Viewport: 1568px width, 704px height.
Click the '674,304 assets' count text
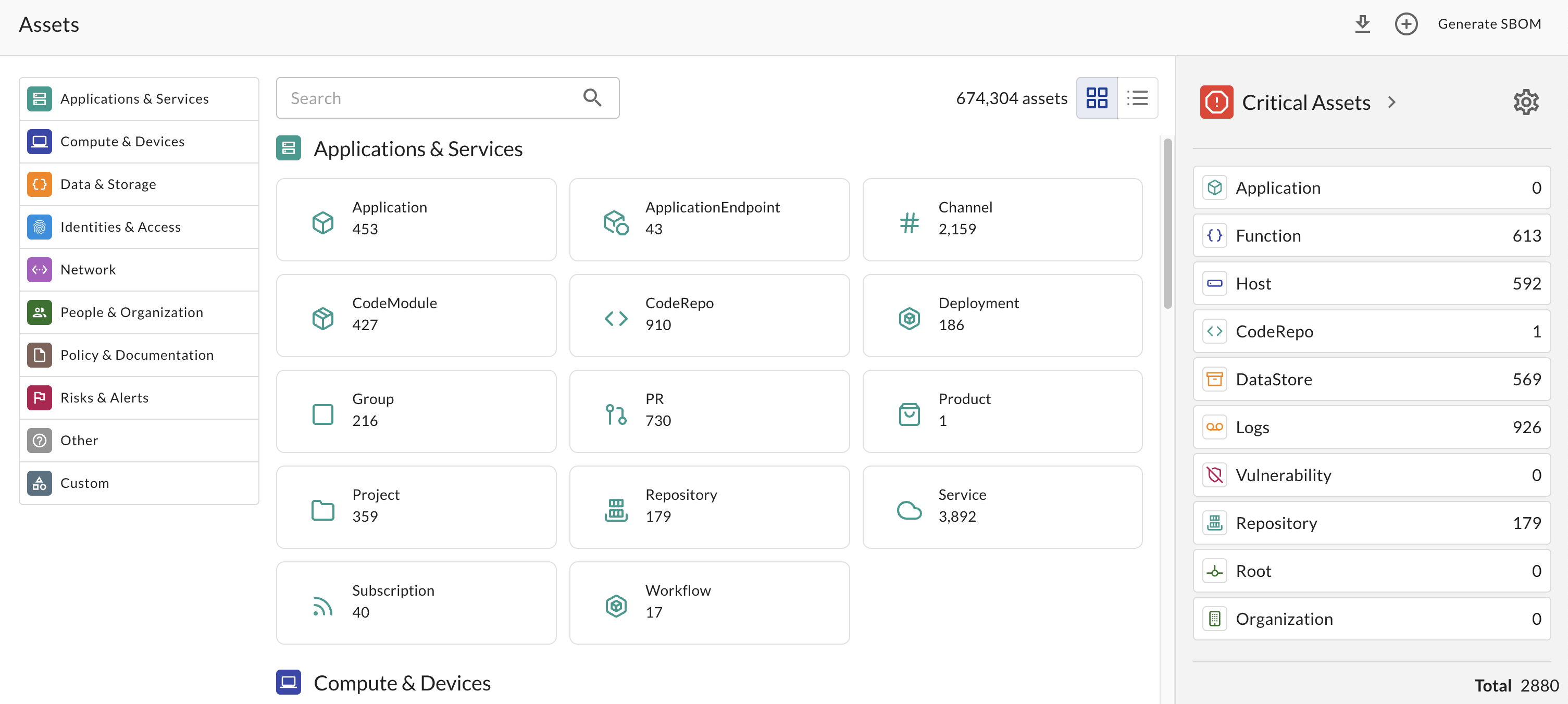(x=1011, y=98)
